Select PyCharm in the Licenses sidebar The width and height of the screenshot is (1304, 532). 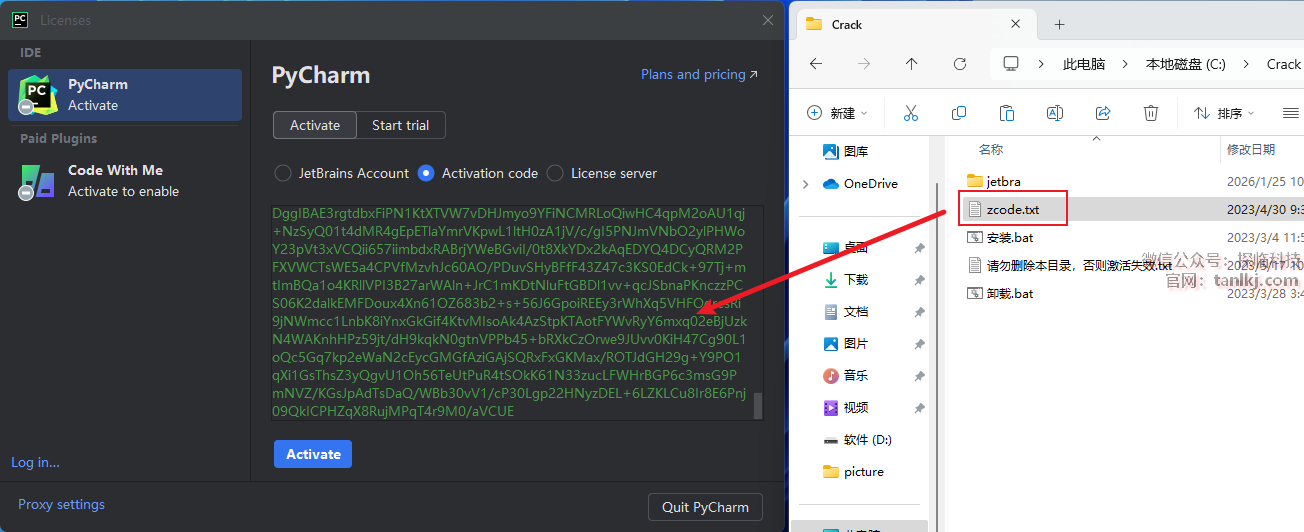(125, 95)
